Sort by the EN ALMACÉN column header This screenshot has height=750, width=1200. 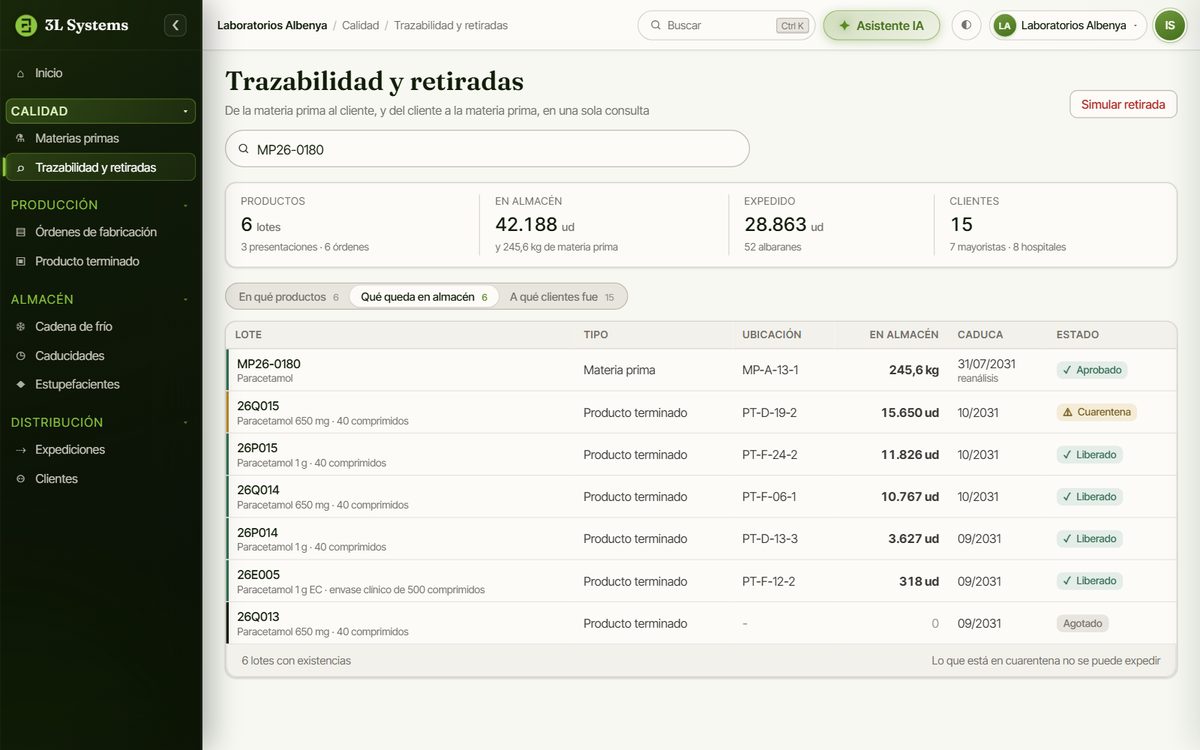click(904, 335)
